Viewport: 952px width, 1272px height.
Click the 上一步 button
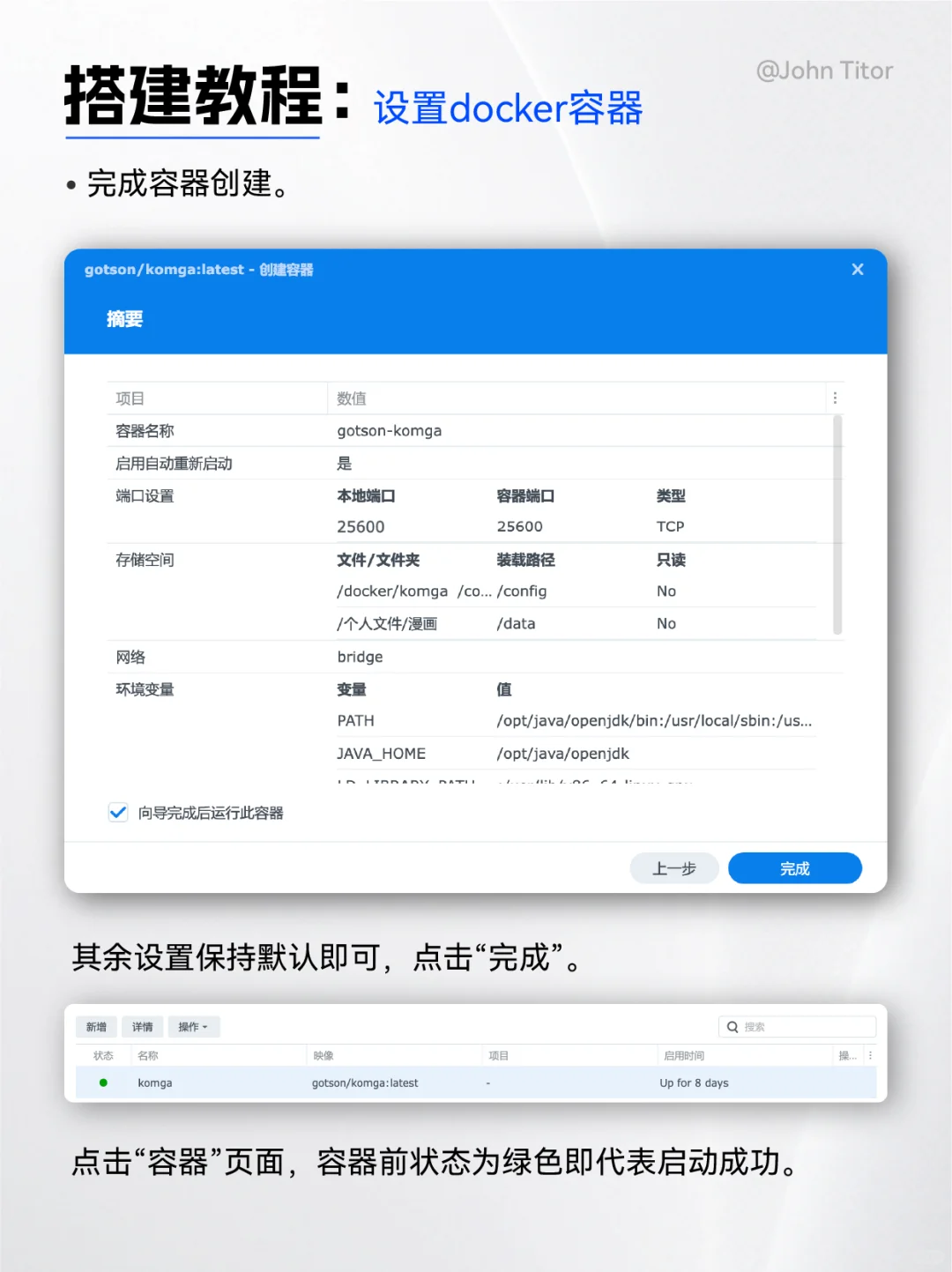pyautogui.click(x=674, y=868)
